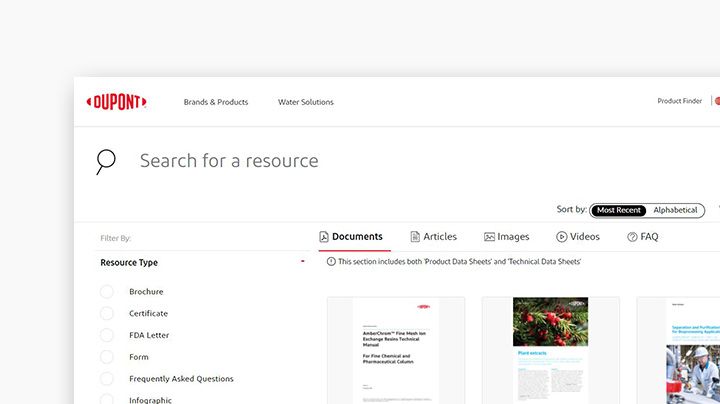
Task: Switch to the FAQ tab
Action: pyautogui.click(x=643, y=237)
